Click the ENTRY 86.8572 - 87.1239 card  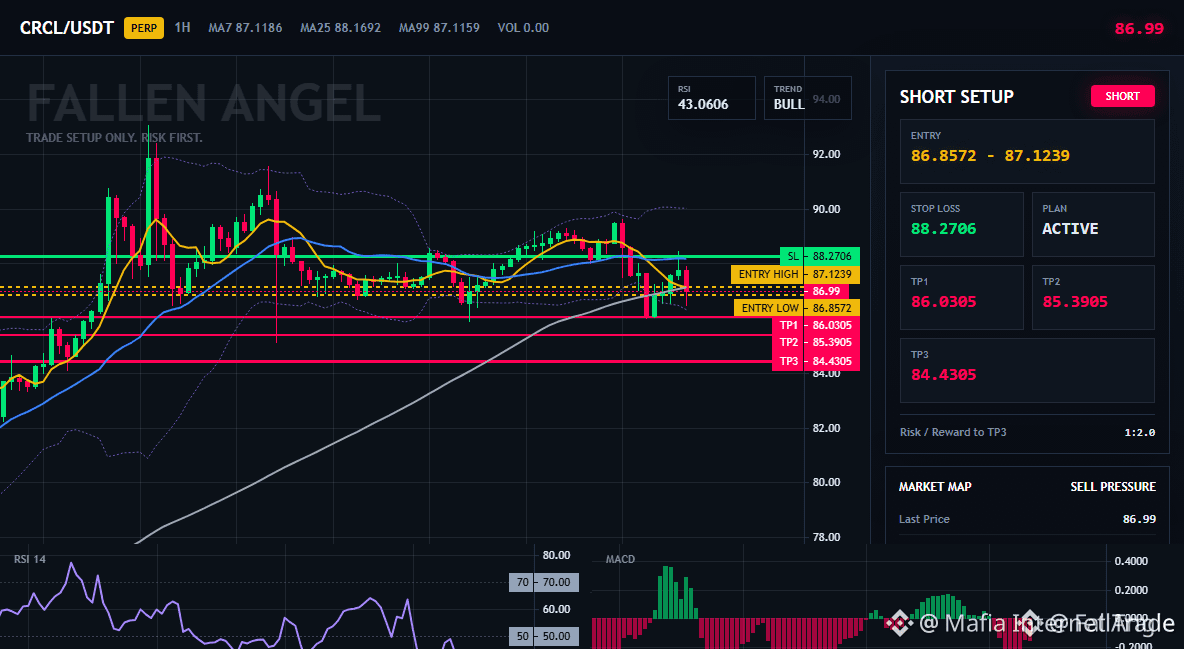pos(1027,151)
